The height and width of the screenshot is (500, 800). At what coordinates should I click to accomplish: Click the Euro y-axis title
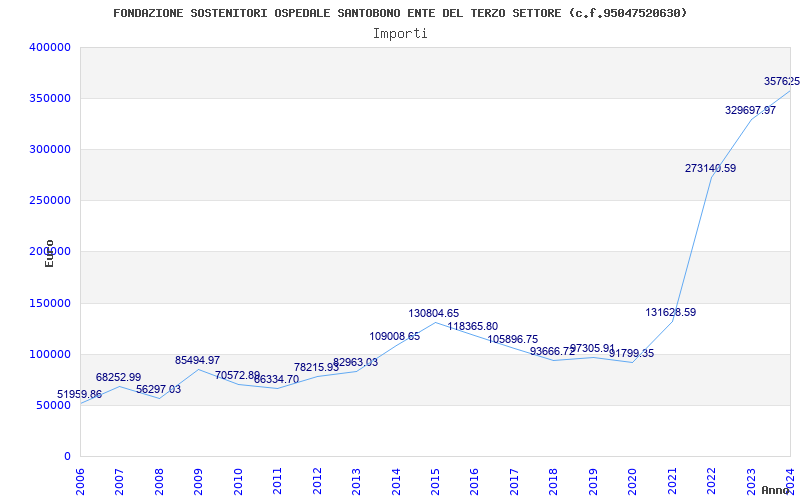click(x=49, y=253)
